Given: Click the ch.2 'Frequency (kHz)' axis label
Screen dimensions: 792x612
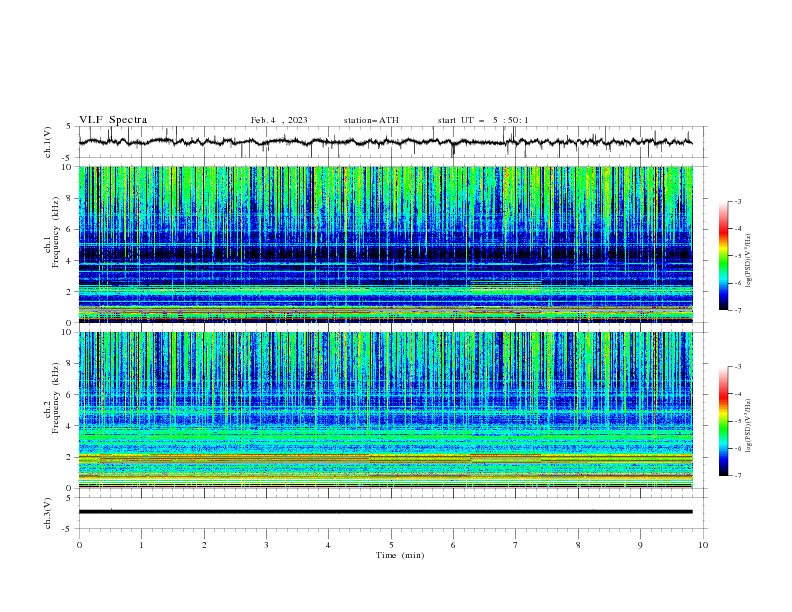Looking at the screenshot, I should point(55,397).
